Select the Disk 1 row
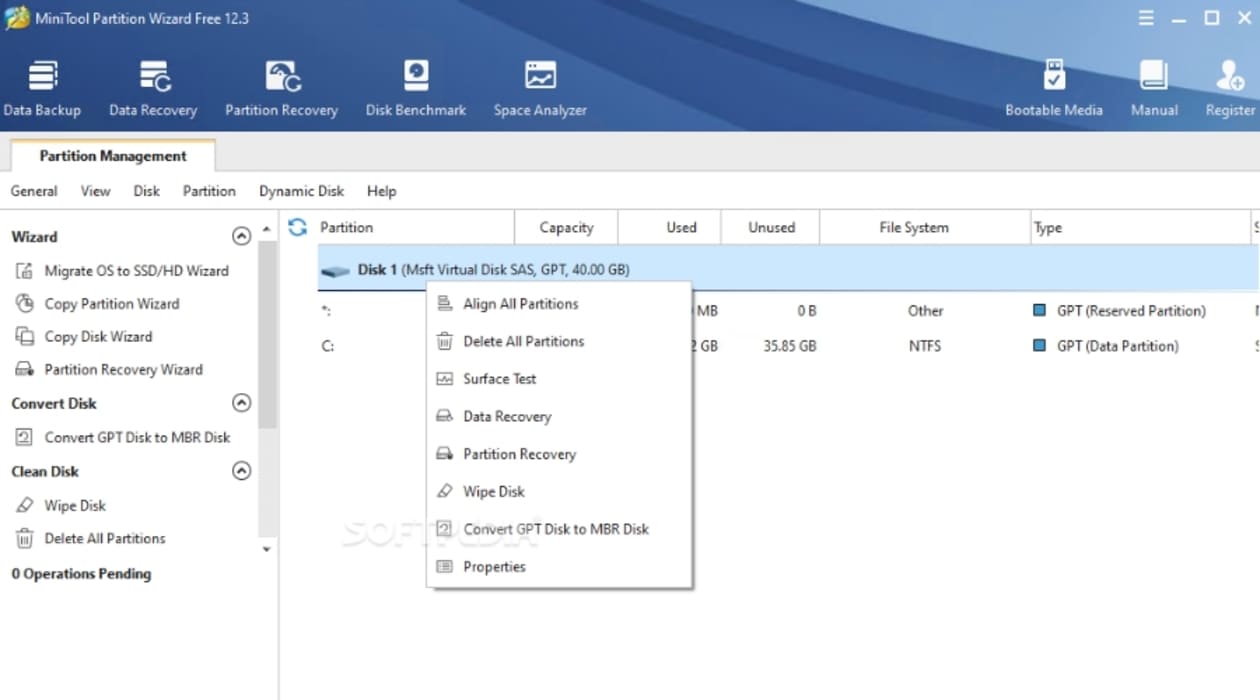The width and height of the screenshot is (1260, 700). pos(787,270)
